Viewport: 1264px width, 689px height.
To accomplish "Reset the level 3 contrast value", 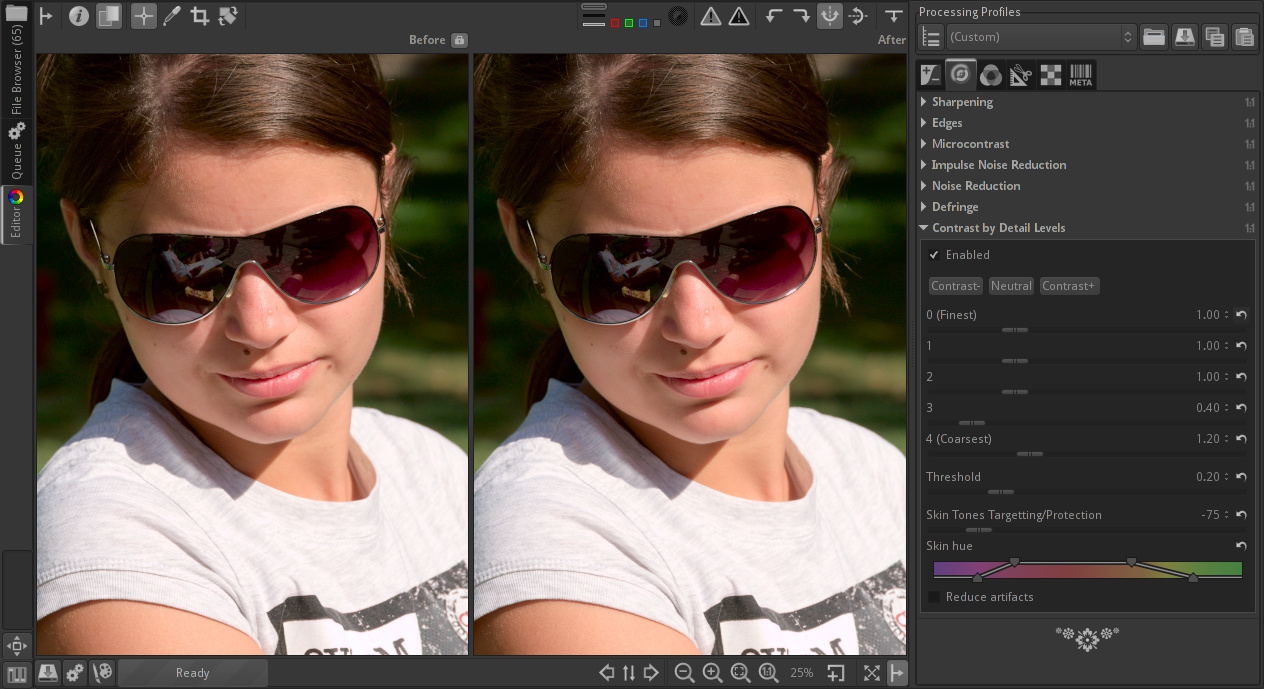I will pos(1241,408).
